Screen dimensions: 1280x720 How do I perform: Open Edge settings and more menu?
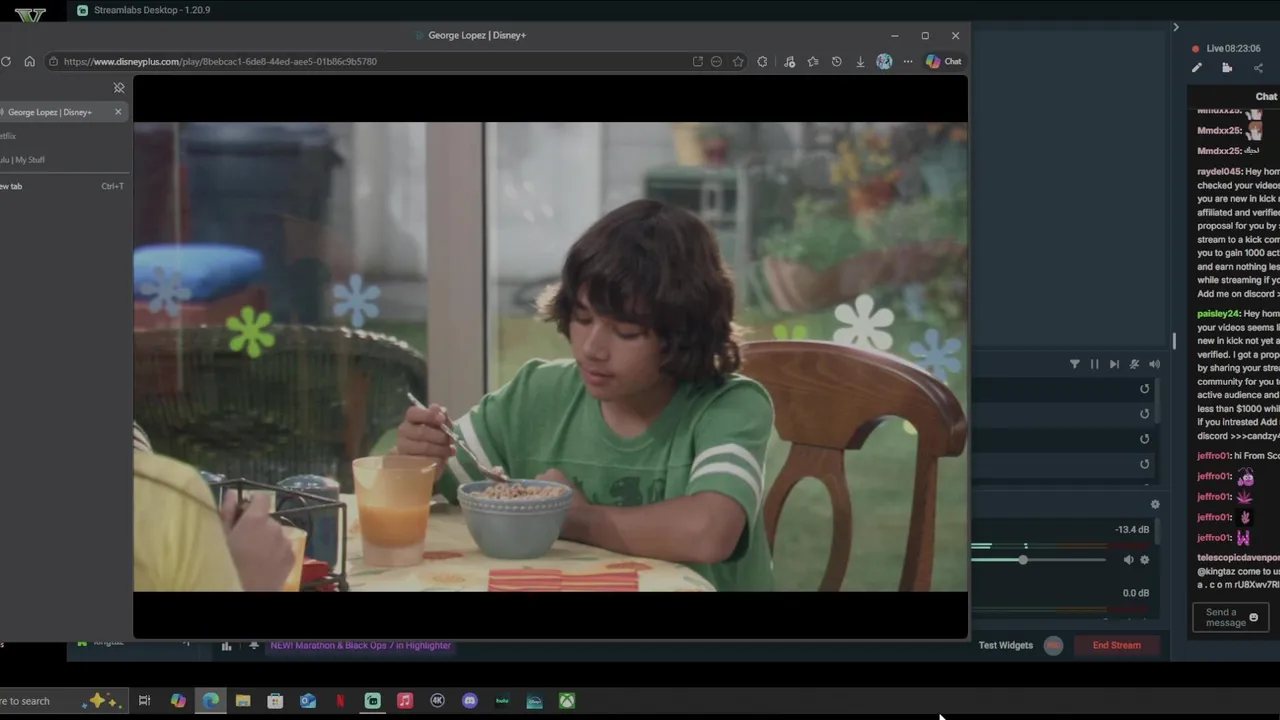point(908,61)
